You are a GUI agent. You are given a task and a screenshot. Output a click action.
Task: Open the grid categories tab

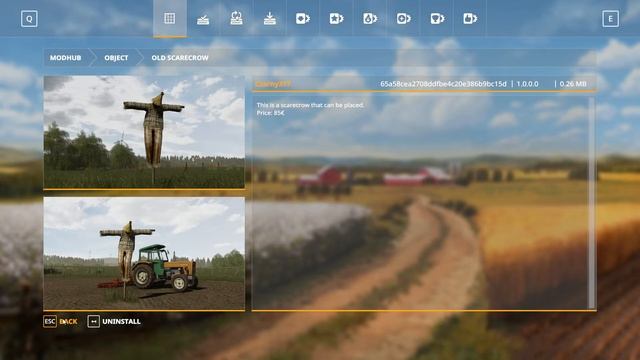tap(170, 18)
